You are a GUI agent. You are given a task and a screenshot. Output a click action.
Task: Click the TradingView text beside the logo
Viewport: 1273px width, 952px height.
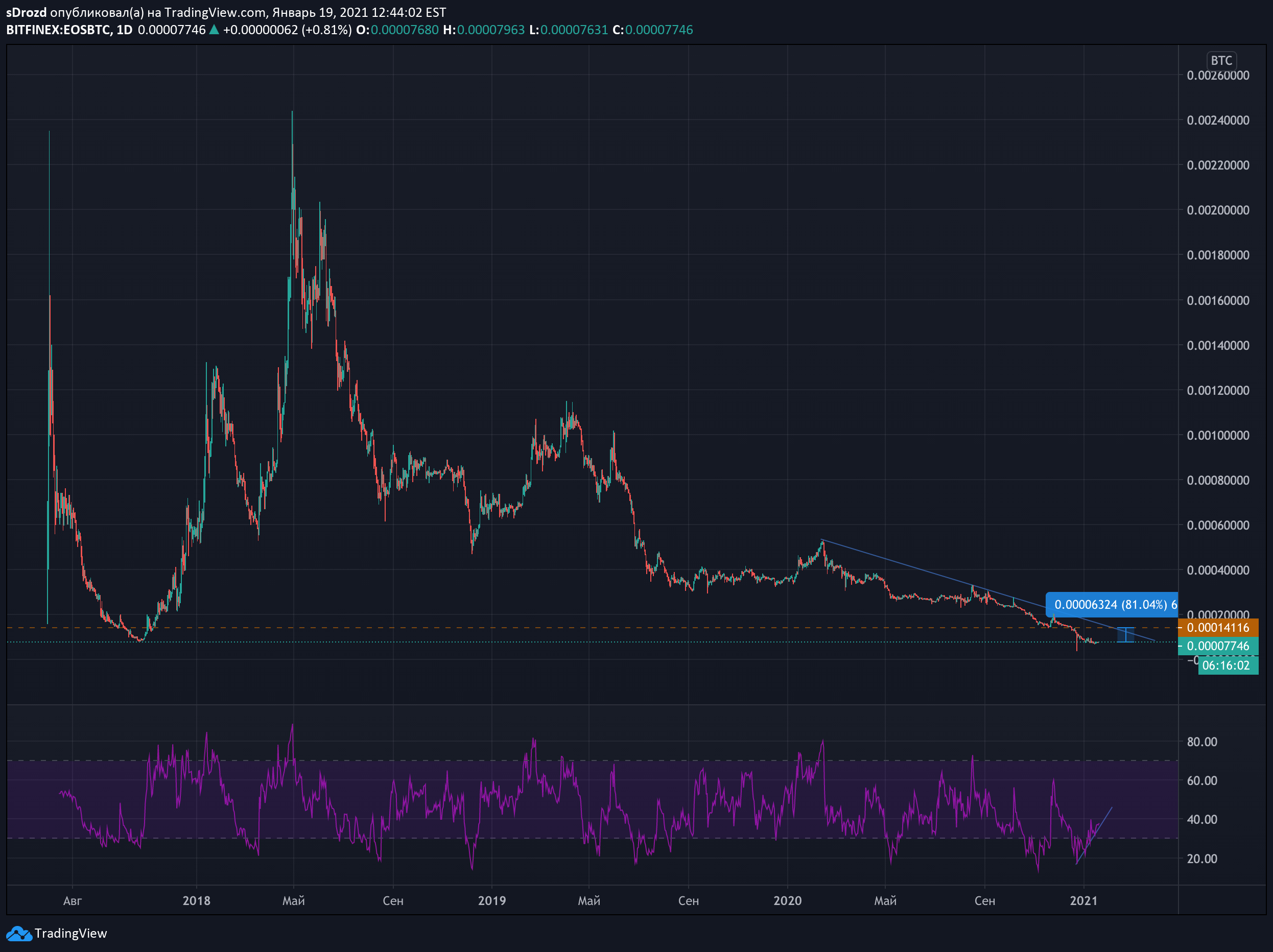(x=71, y=933)
